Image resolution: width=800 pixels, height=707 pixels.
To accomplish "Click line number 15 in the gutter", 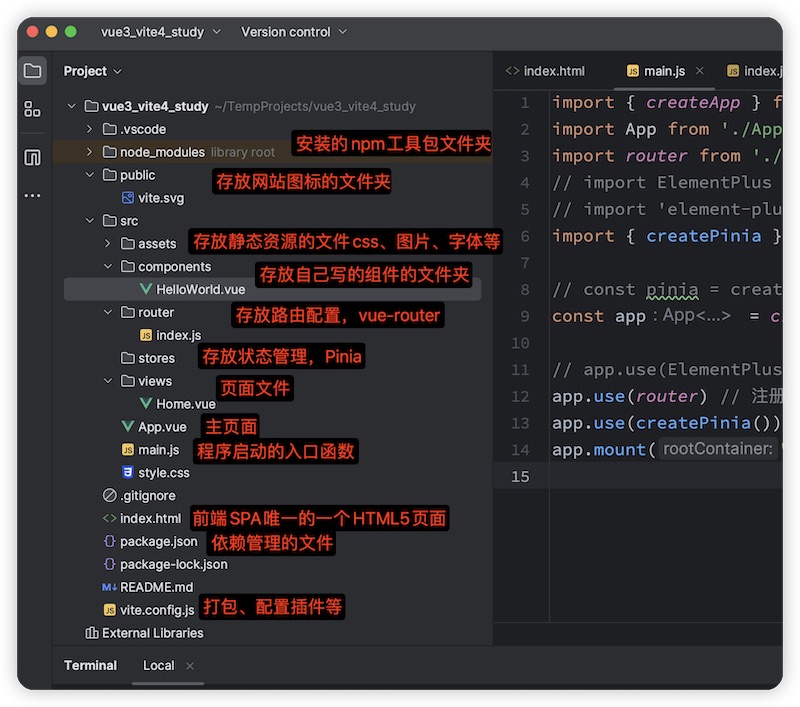I will click(x=520, y=476).
